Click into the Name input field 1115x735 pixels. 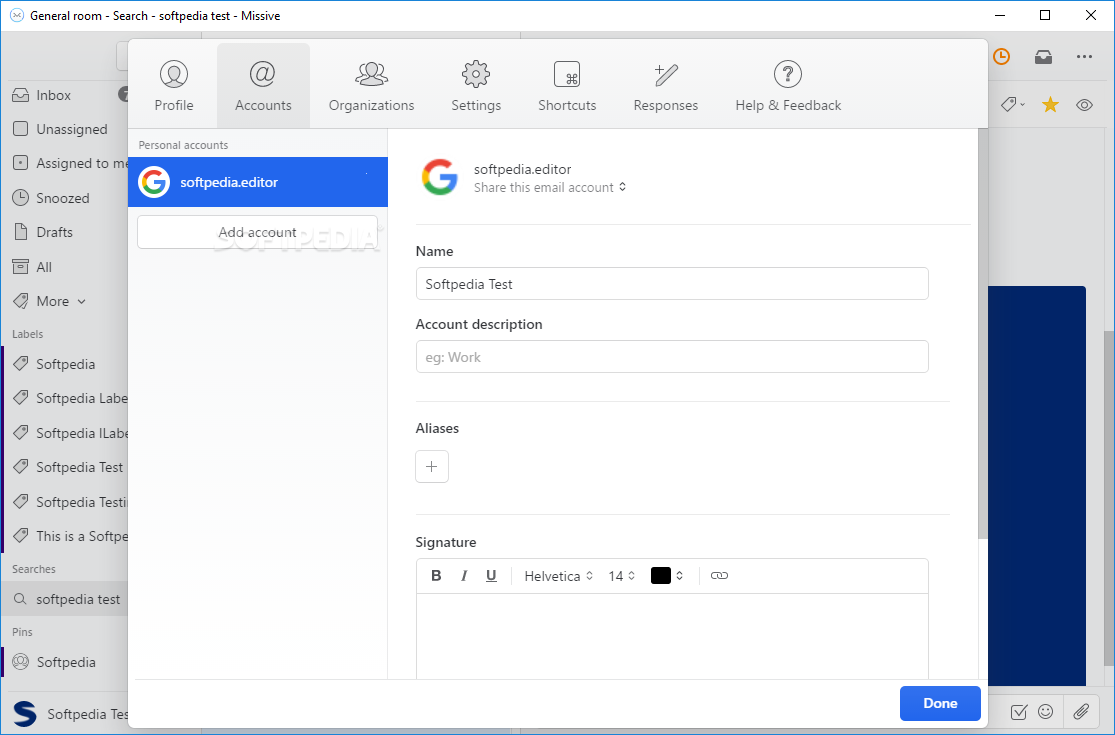(x=672, y=284)
